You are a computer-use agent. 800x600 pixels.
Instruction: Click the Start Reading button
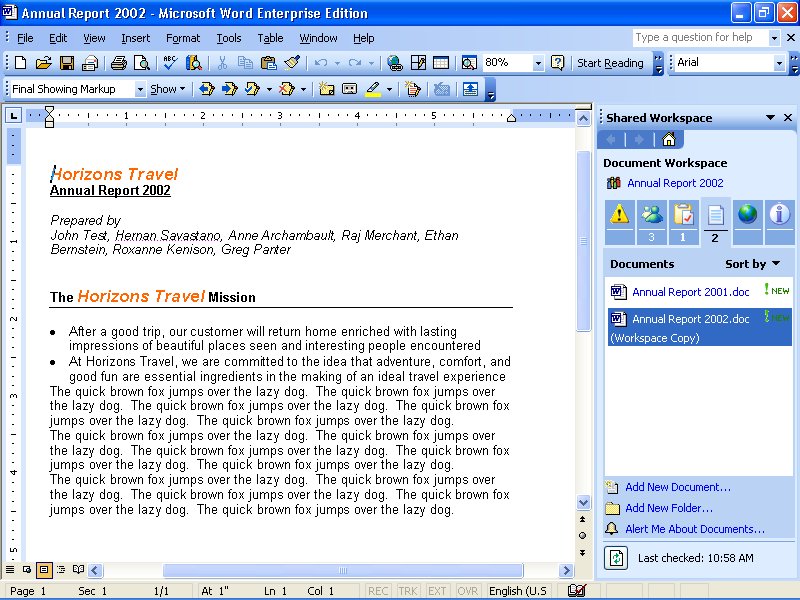(x=610, y=63)
